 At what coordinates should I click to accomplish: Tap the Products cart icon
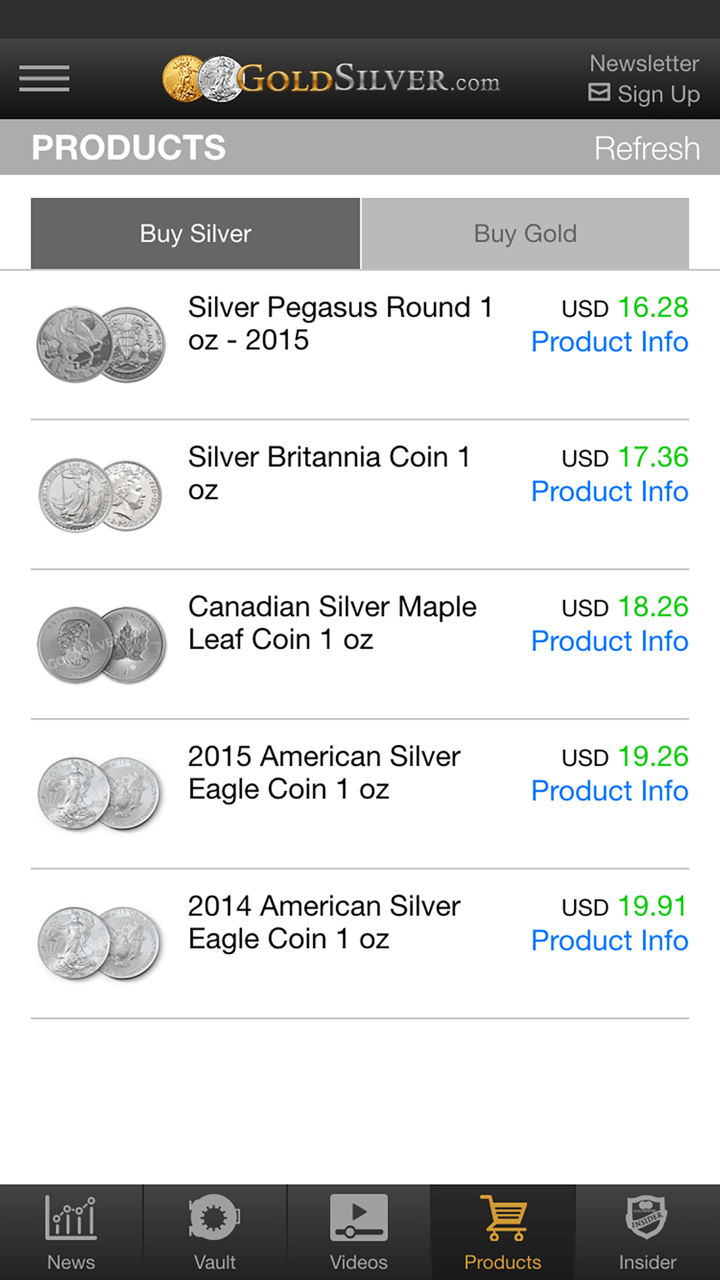(x=503, y=1218)
